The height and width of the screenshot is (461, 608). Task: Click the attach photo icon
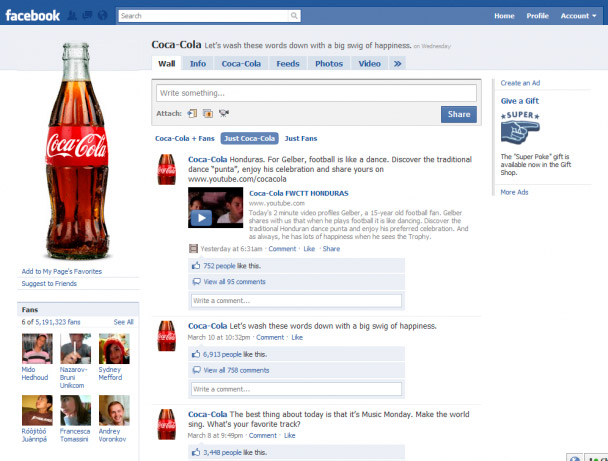point(207,113)
